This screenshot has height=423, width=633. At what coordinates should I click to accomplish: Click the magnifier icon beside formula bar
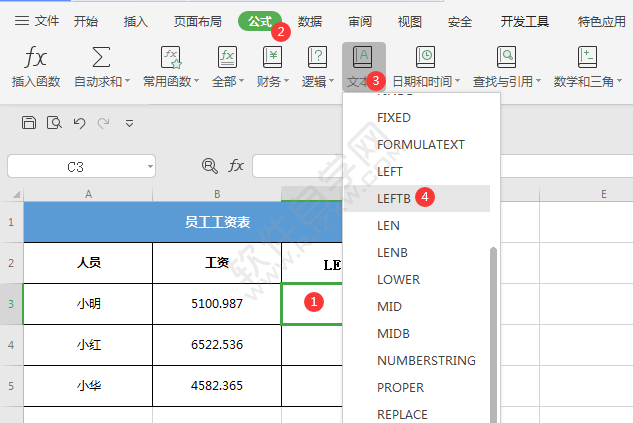[x=210, y=166]
